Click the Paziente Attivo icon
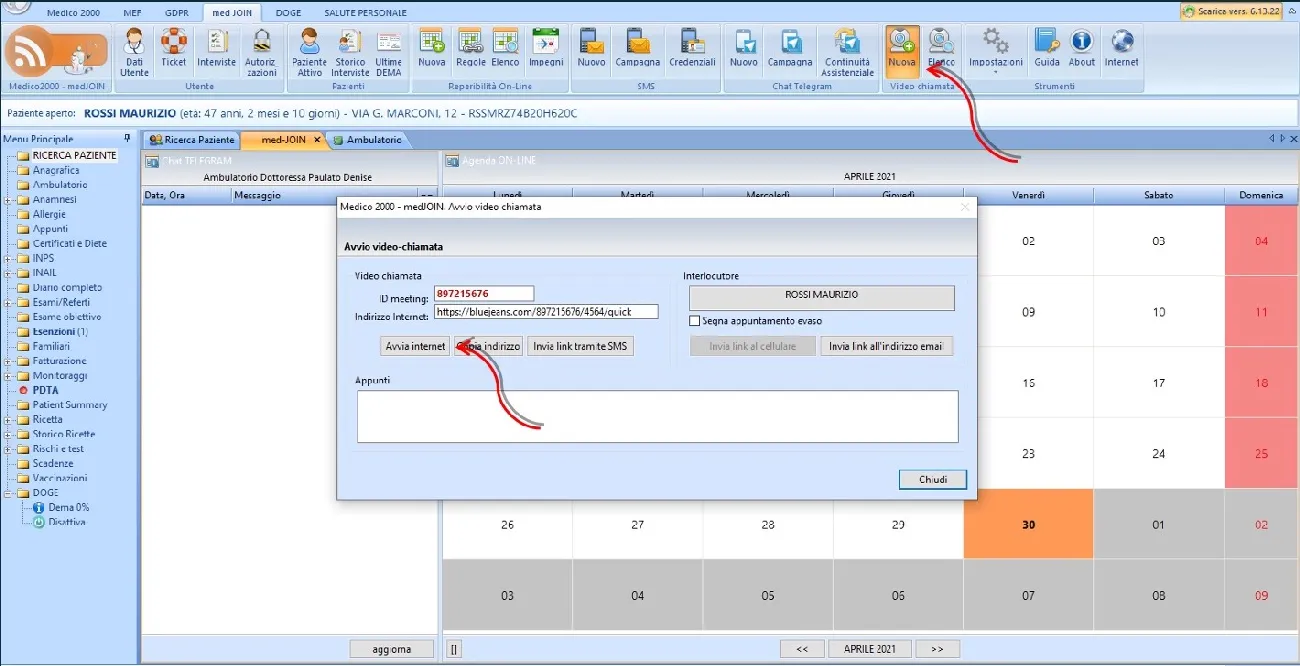1300x666 pixels. 310,52
